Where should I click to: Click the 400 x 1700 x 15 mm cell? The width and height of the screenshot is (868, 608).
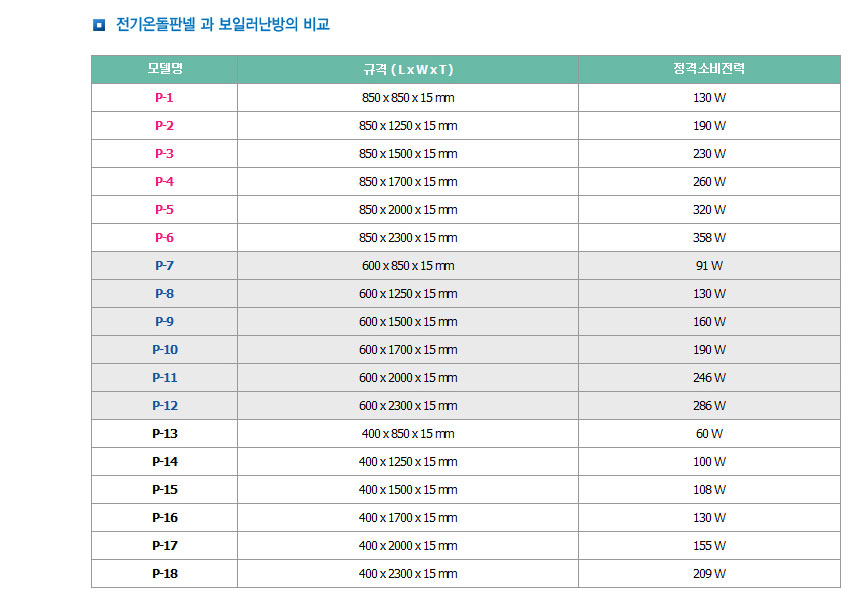(x=408, y=518)
